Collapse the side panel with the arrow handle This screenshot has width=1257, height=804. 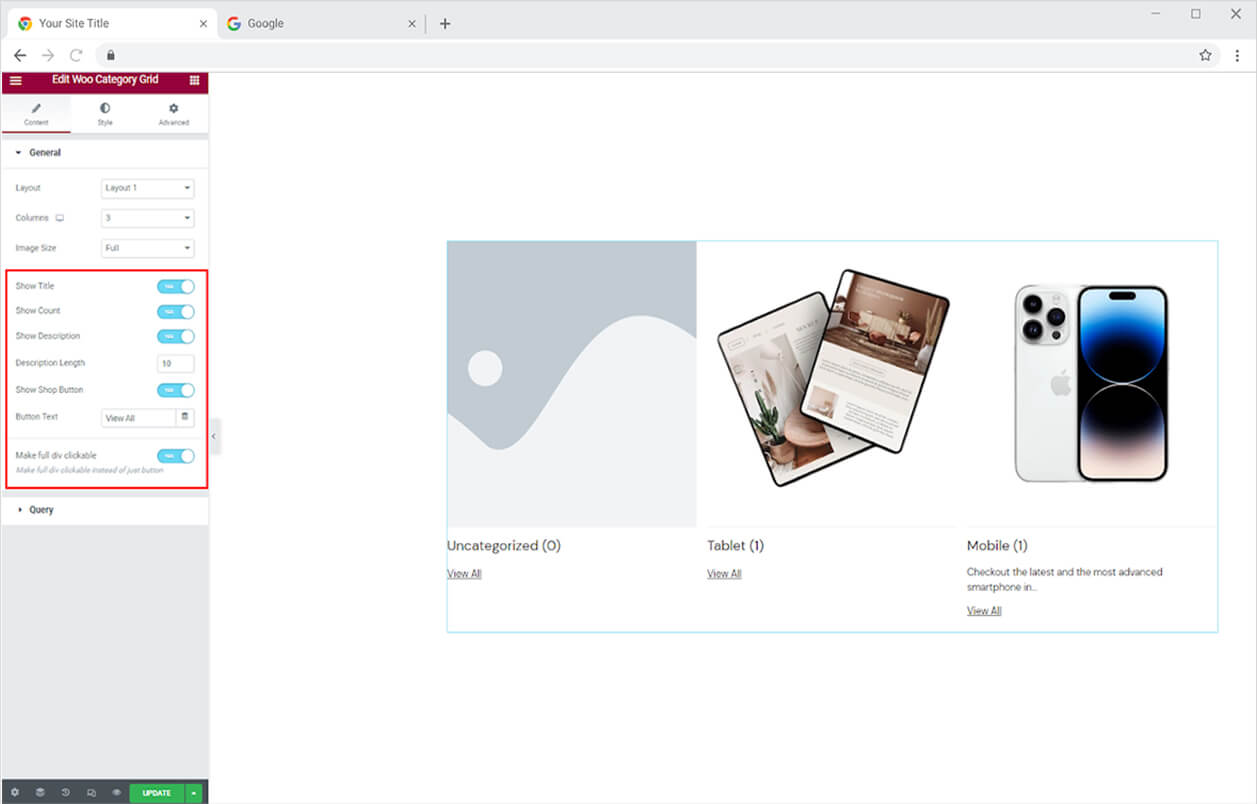pyautogui.click(x=214, y=437)
